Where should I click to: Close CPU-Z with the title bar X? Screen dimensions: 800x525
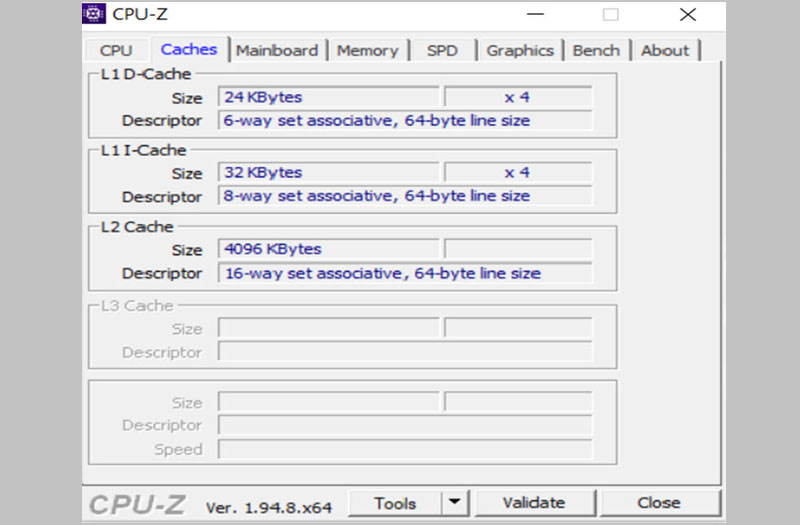point(688,14)
